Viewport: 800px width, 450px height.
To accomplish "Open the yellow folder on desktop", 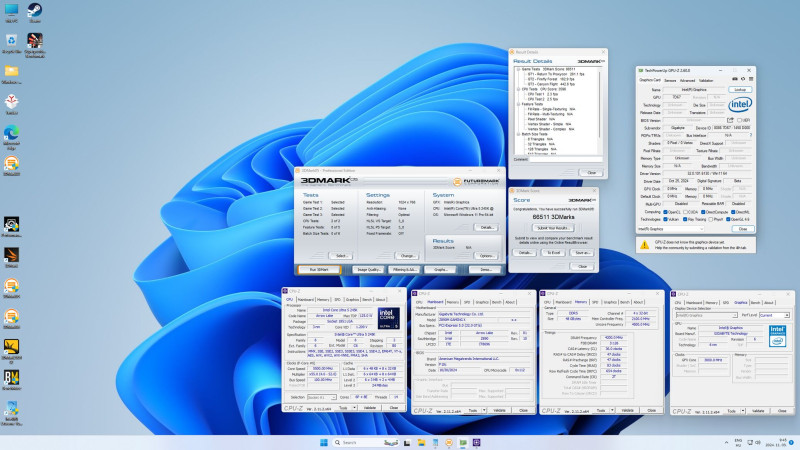I will click(11, 73).
